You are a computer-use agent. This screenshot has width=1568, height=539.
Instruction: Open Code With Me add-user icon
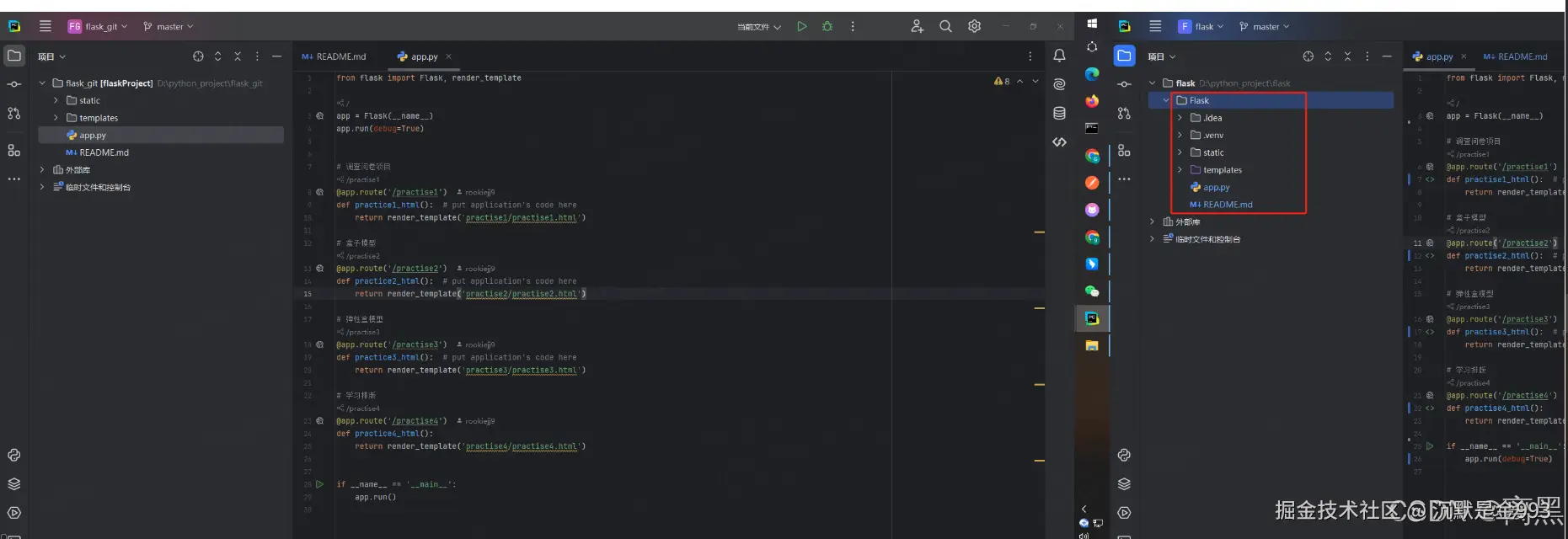click(918, 26)
